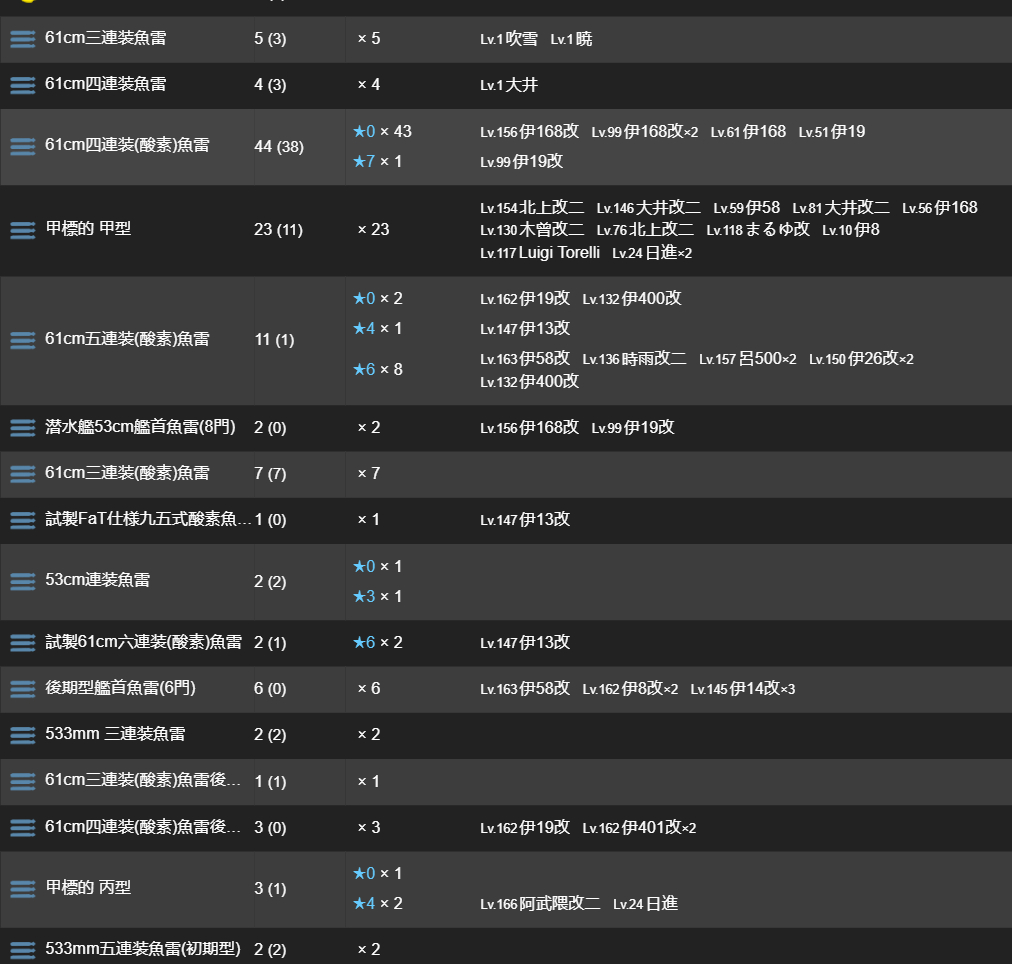This screenshot has width=1012, height=964.
Task: Click ship Lv.145 伊14改×3
Action: [x=742, y=688]
